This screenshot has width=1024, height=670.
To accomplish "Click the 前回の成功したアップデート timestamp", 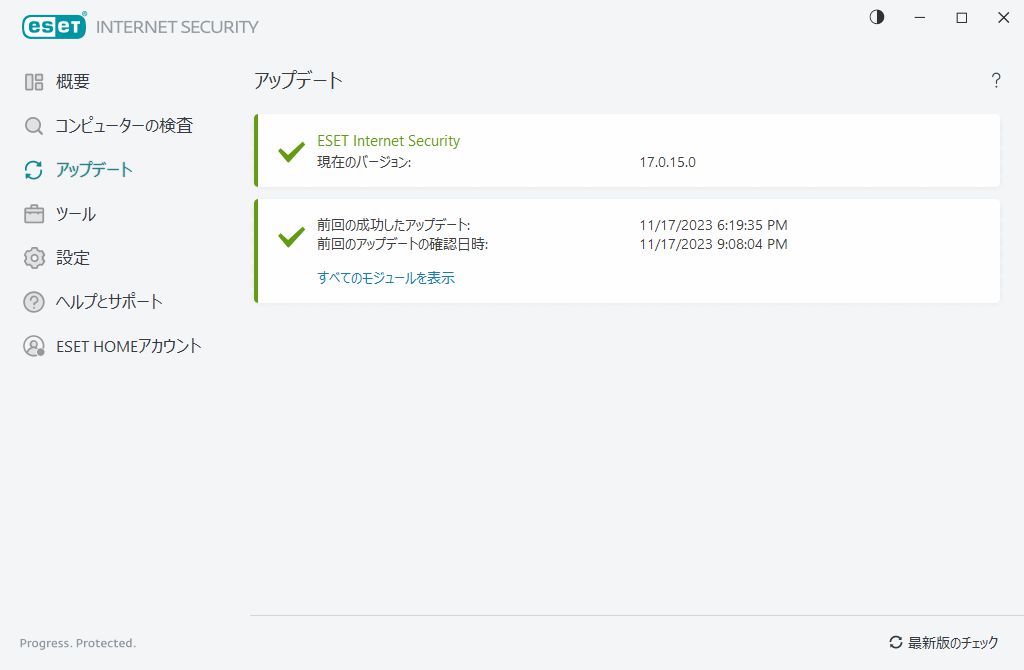I will pyautogui.click(x=714, y=225).
